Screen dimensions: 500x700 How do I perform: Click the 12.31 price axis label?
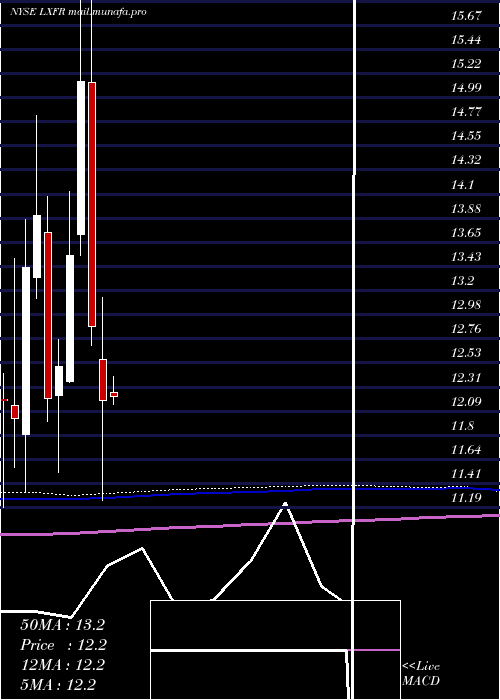[x=466, y=378]
